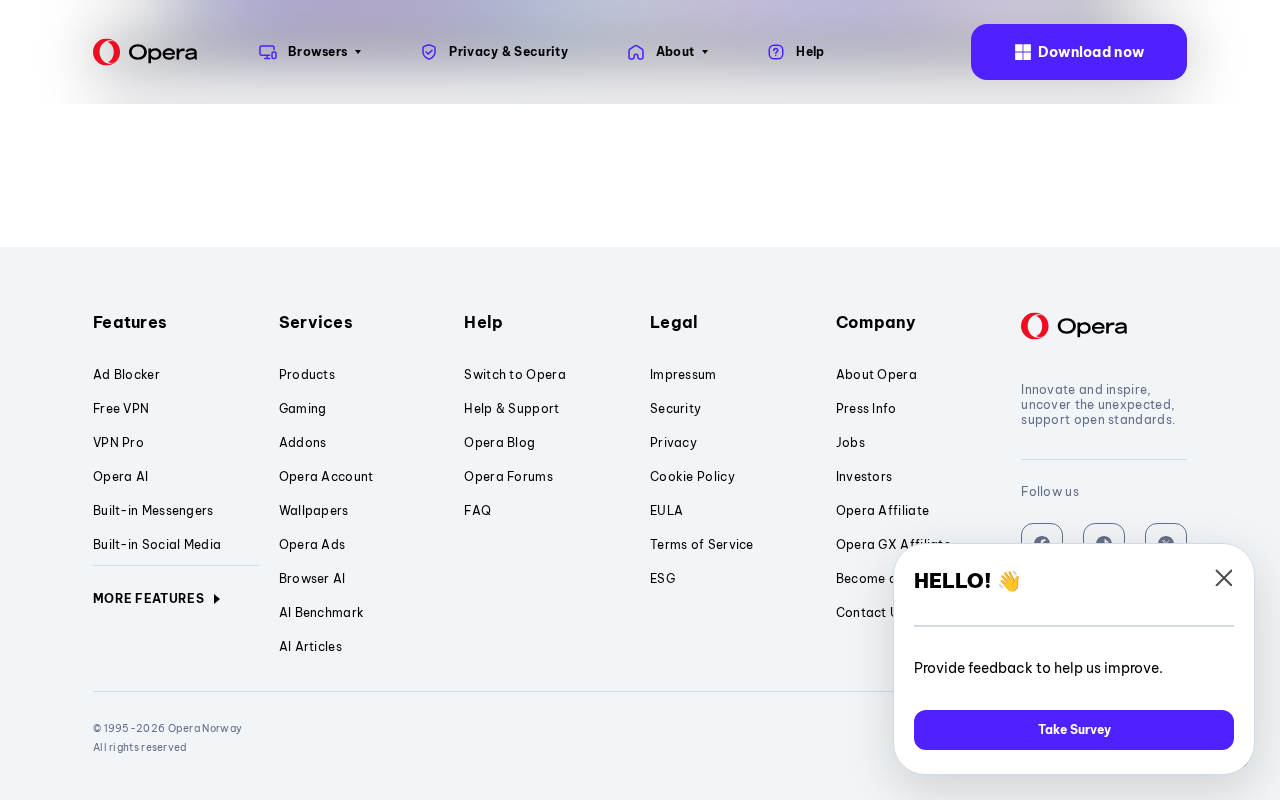Click the Privacy & Security shield icon
This screenshot has height=800, width=1280.
tap(429, 52)
